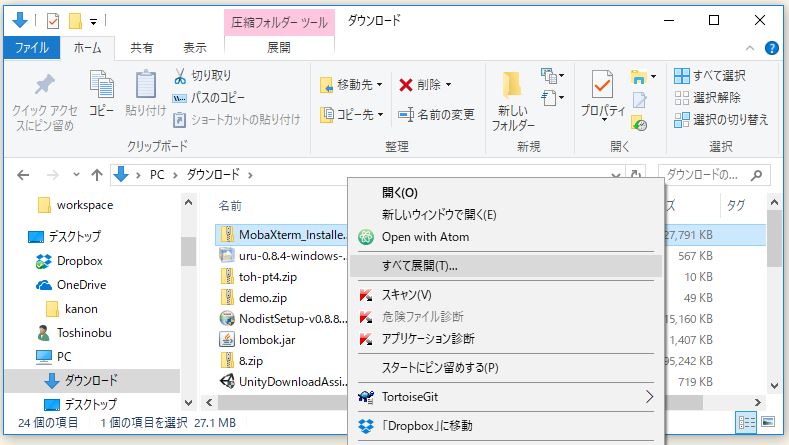Click the Pin to Quick Access icon

[x=44, y=85]
